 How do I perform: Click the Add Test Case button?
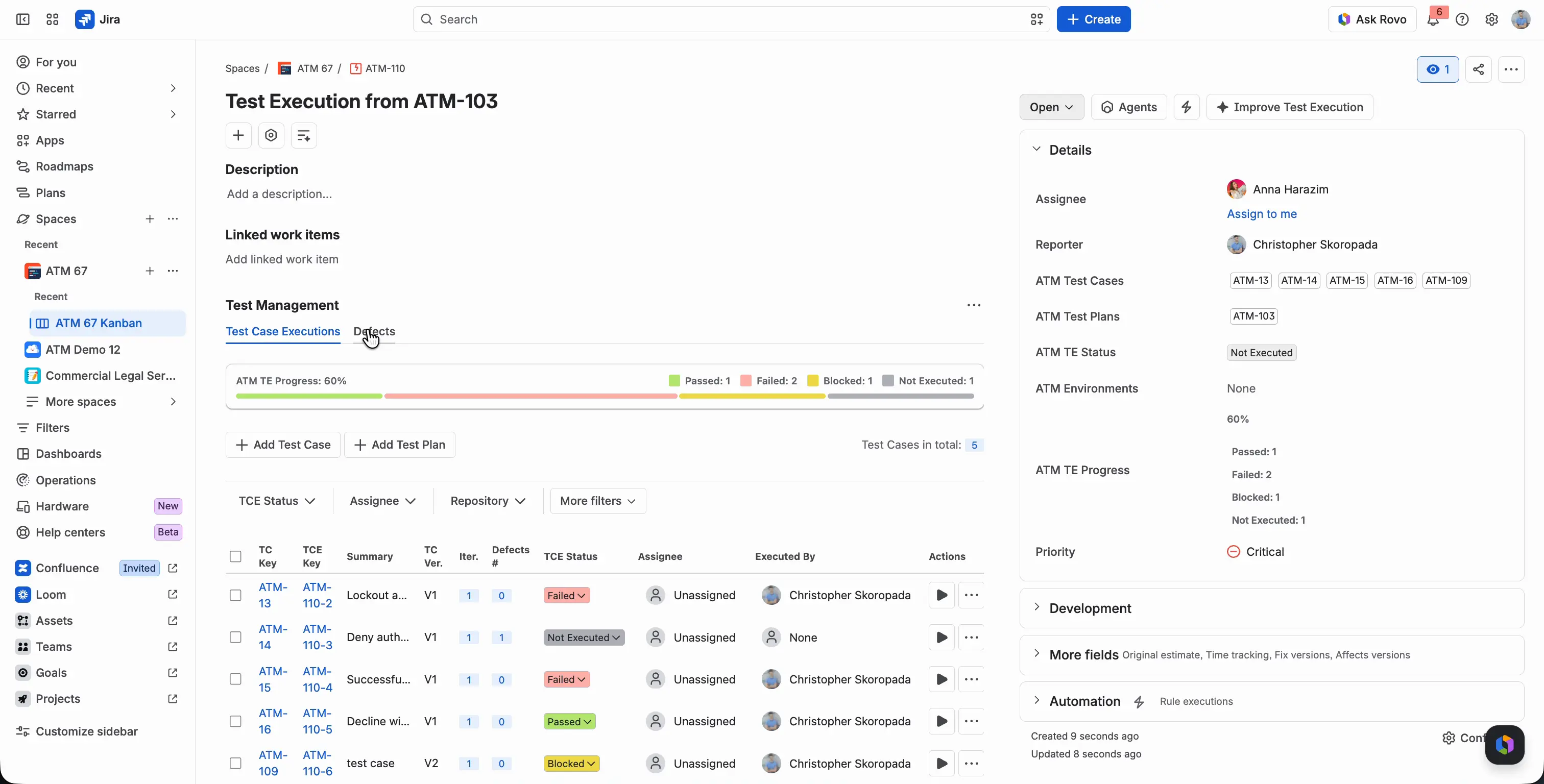coord(283,445)
